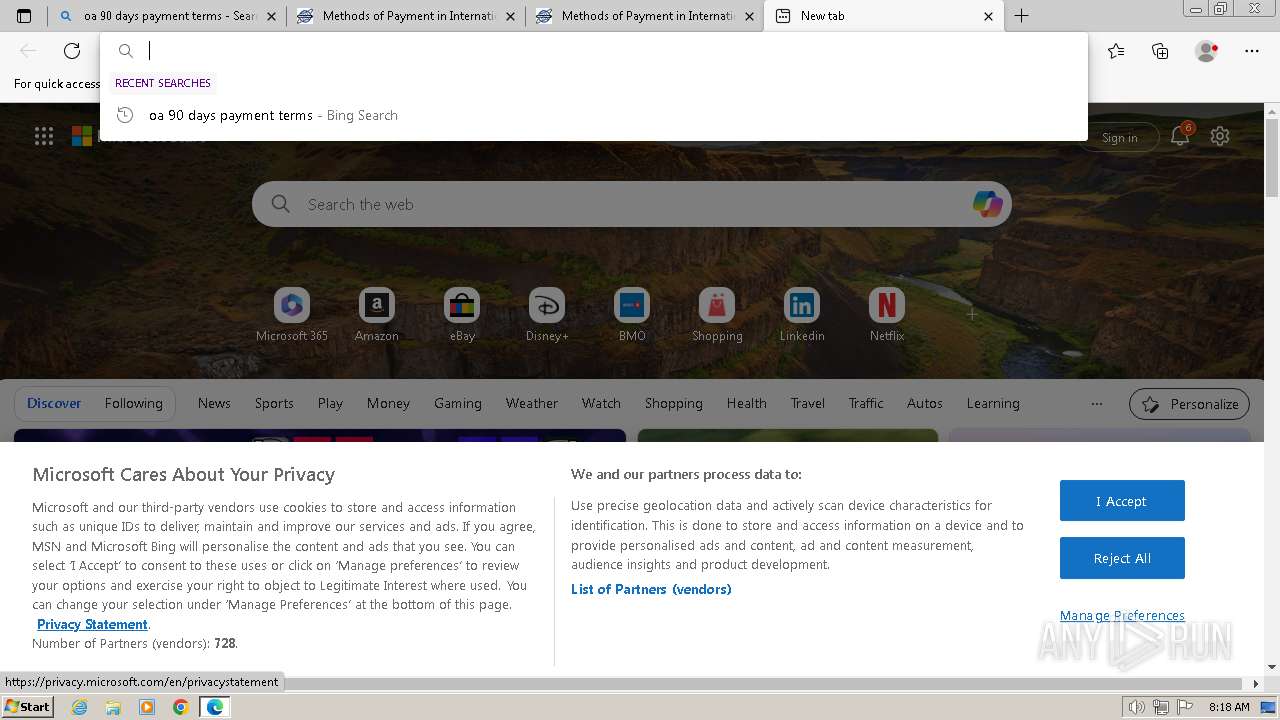1280x720 pixels.
Task: Open the Watch category
Action: click(601, 403)
